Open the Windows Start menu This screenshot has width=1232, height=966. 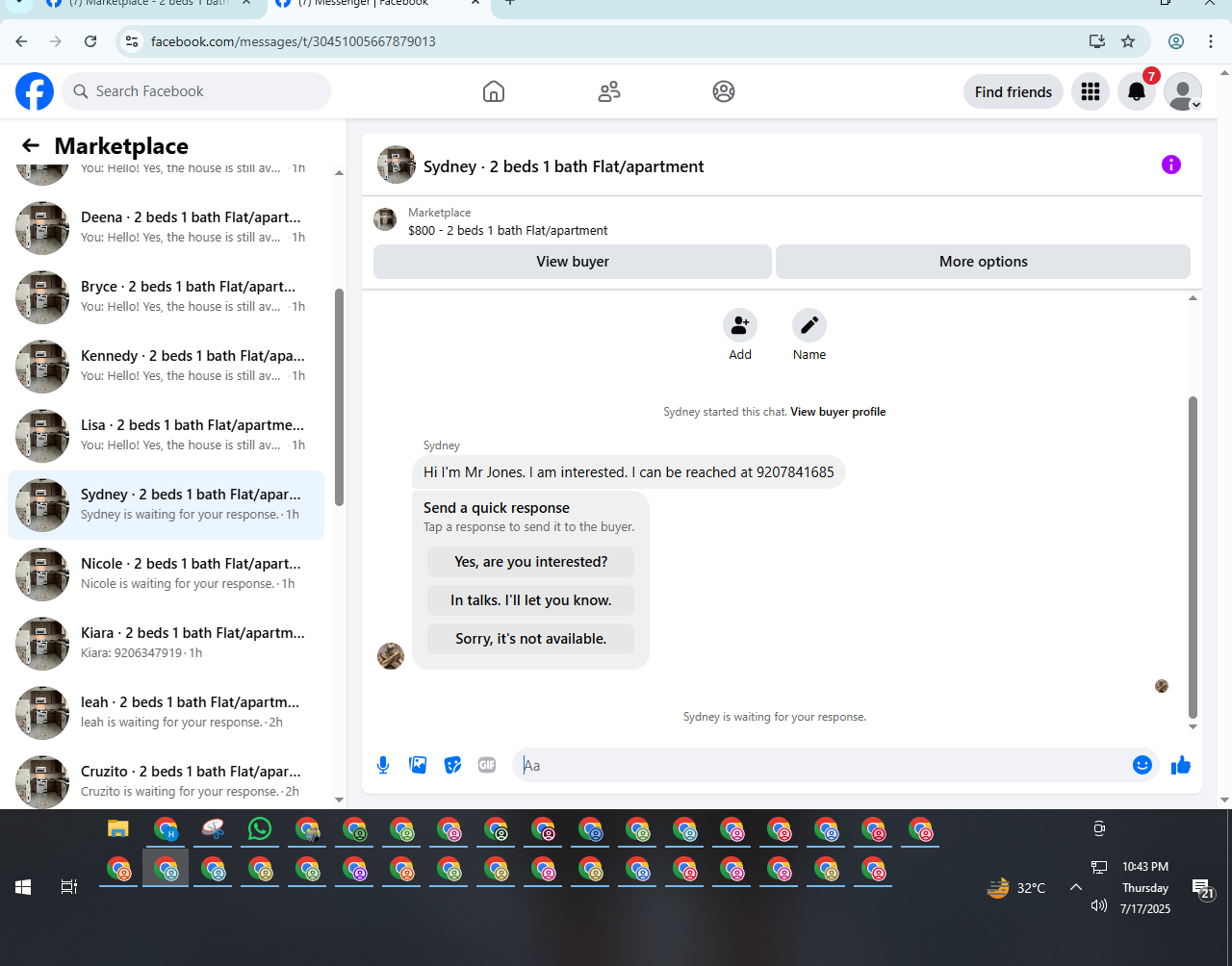coord(23,887)
